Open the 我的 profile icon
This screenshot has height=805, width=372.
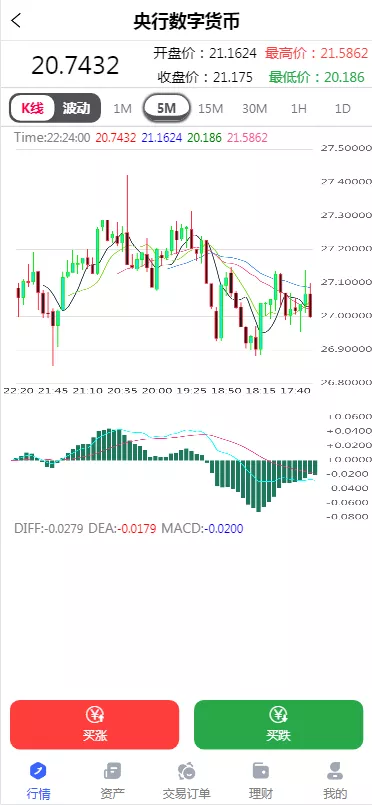click(x=335, y=771)
